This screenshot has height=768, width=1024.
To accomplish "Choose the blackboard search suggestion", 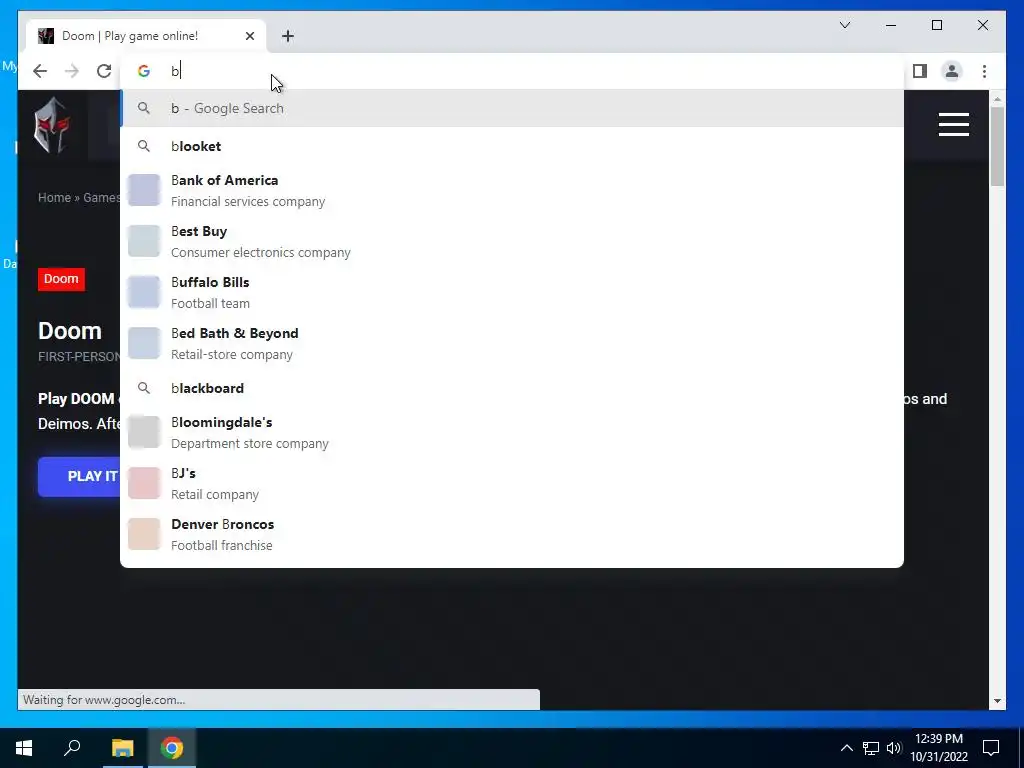I will [512, 388].
